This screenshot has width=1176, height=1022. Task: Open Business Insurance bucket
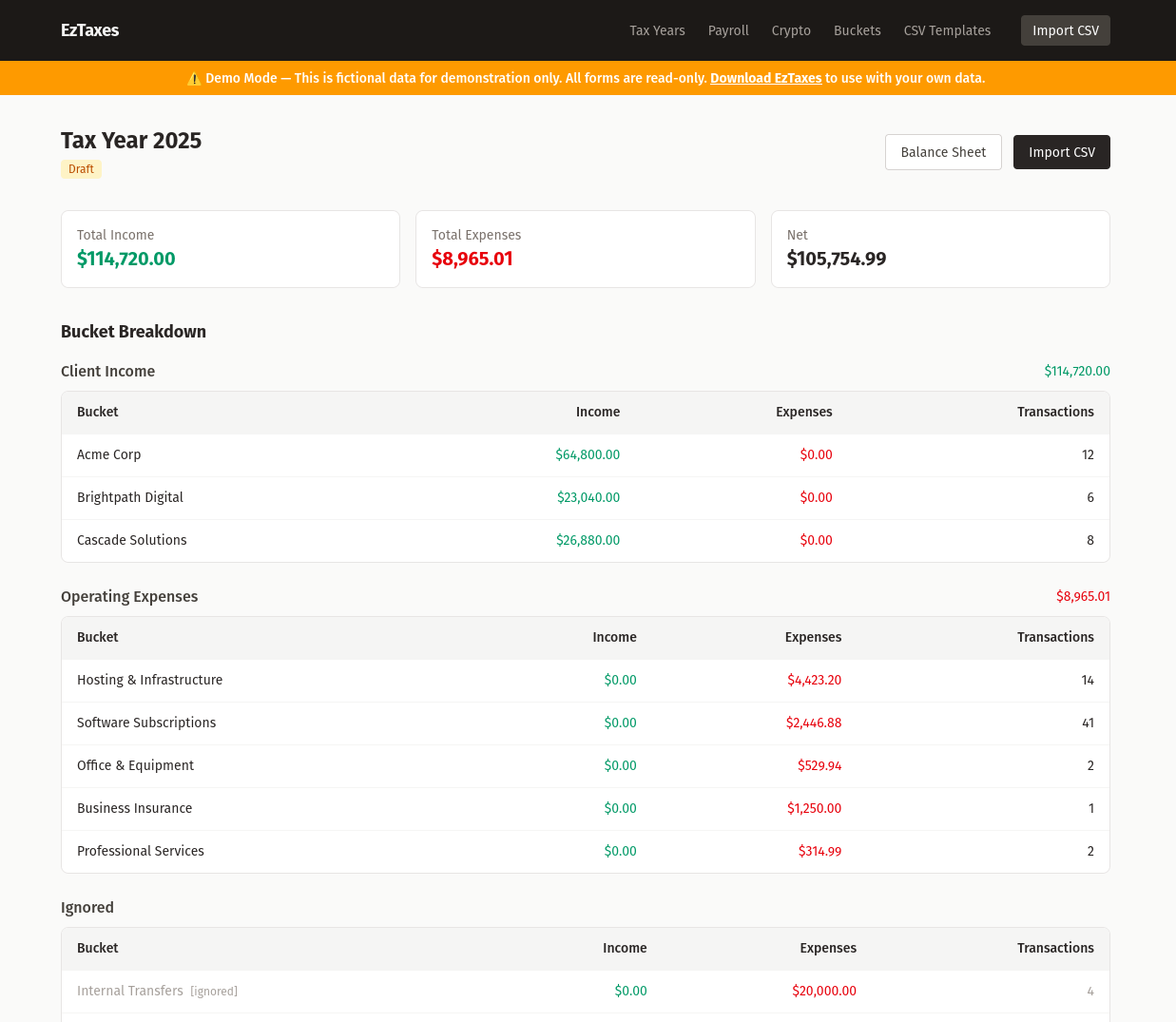[x=586, y=809]
